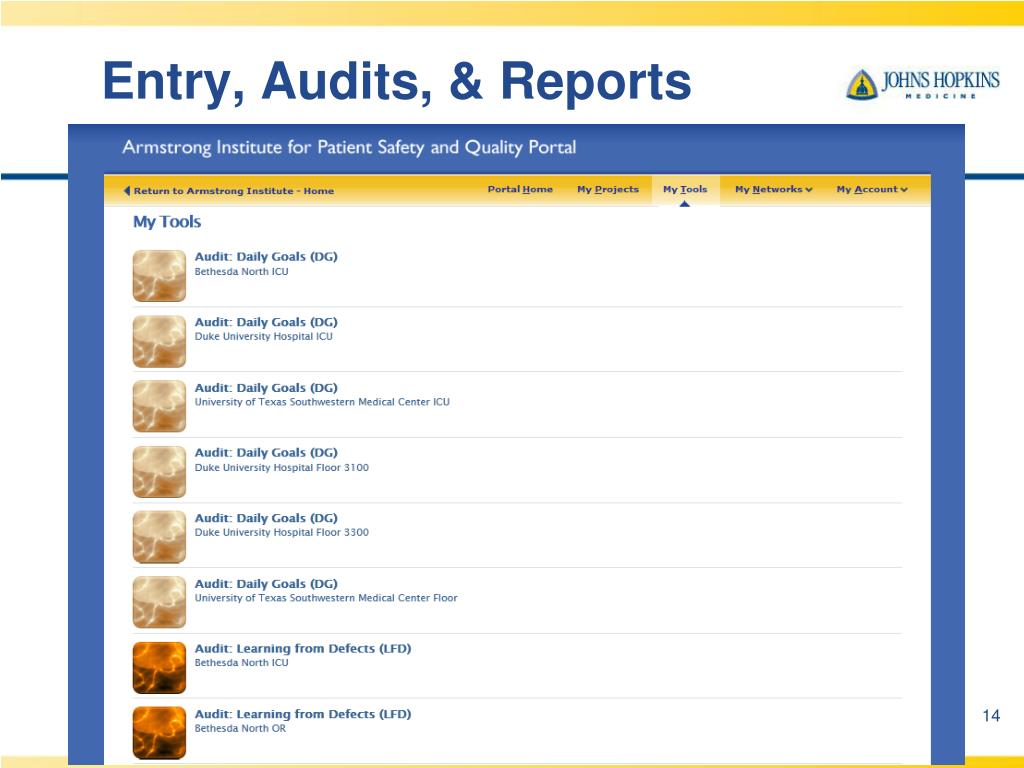
Task: Open Audit: Learning from Defects link above Bethesda North ICU
Action: click(x=303, y=648)
